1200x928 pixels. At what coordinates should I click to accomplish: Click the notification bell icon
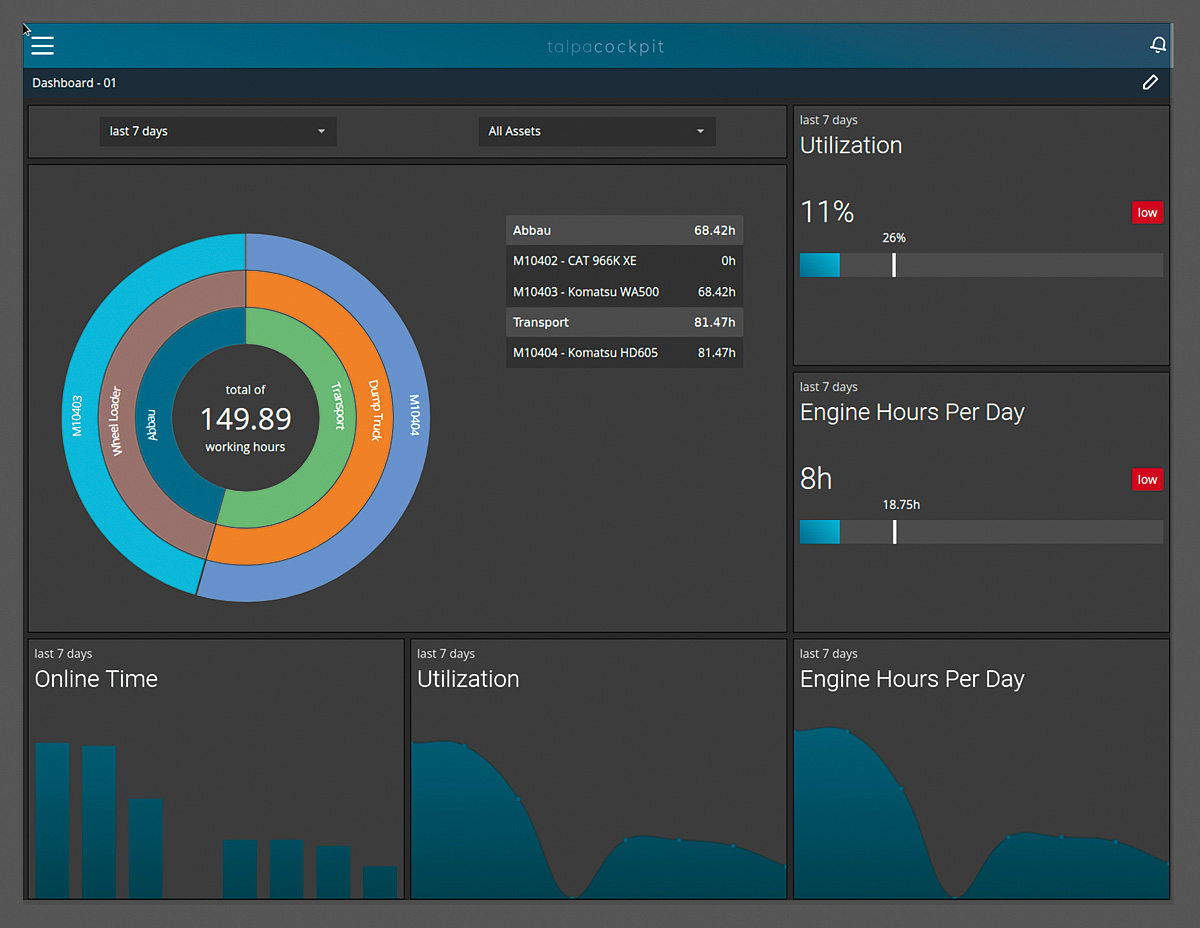[1158, 46]
